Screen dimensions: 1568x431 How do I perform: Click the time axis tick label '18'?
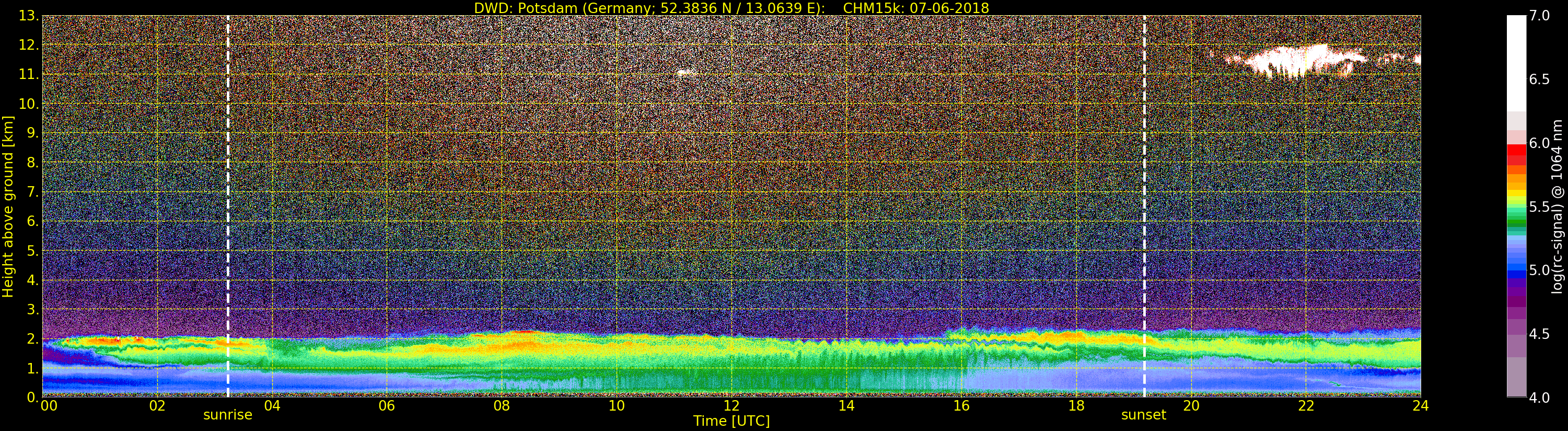[1076, 406]
